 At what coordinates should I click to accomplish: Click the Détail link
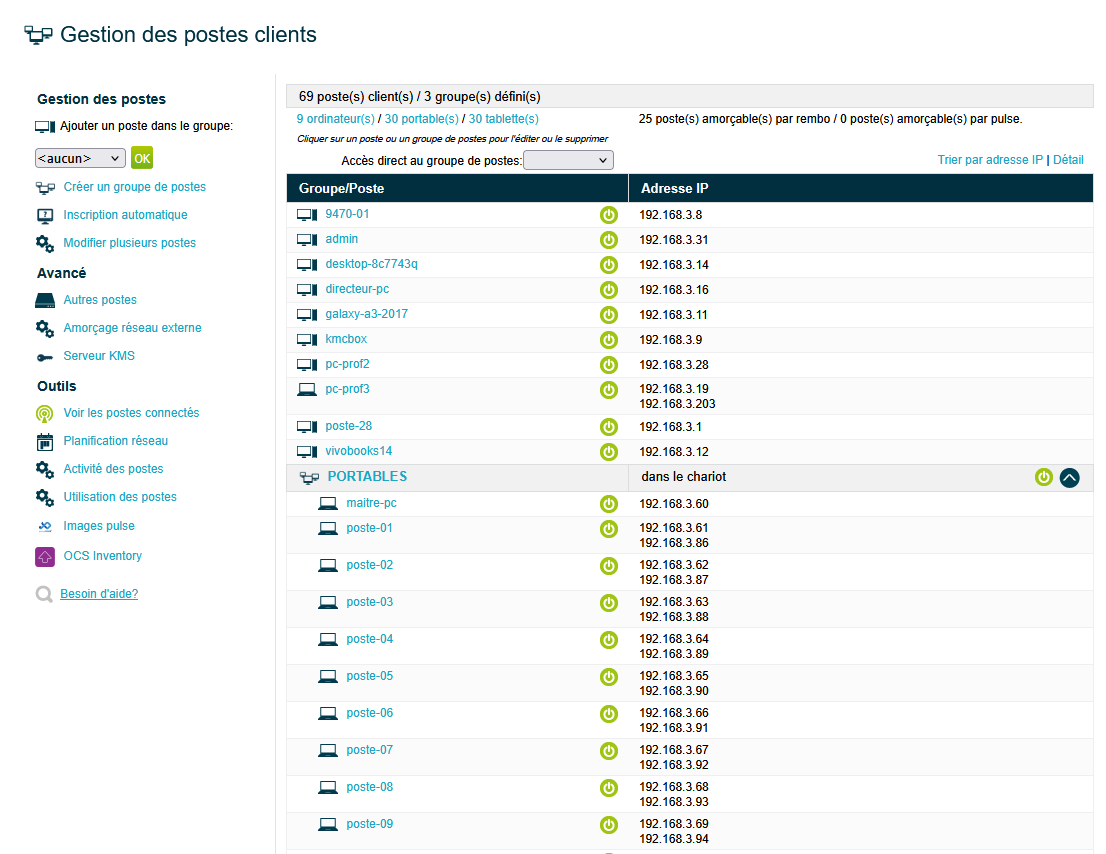pos(1068,159)
